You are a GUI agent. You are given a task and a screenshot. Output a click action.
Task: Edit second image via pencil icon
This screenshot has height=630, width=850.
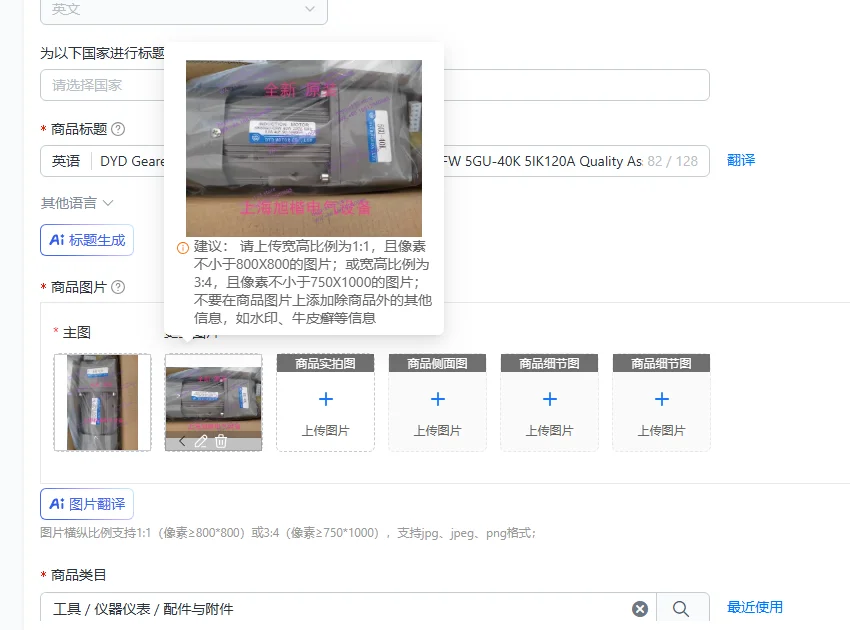point(201,441)
